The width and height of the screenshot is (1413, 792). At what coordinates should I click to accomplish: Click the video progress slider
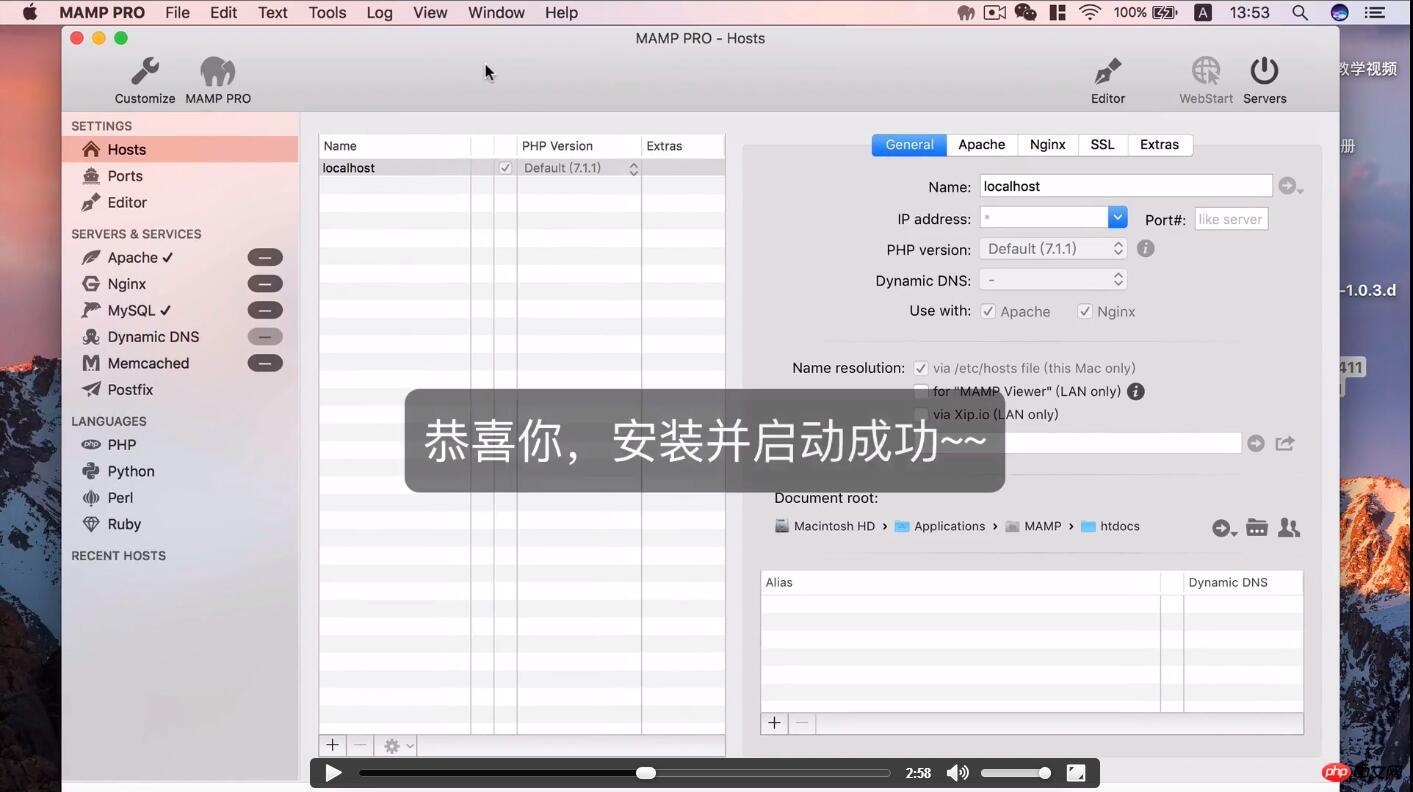coord(625,773)
